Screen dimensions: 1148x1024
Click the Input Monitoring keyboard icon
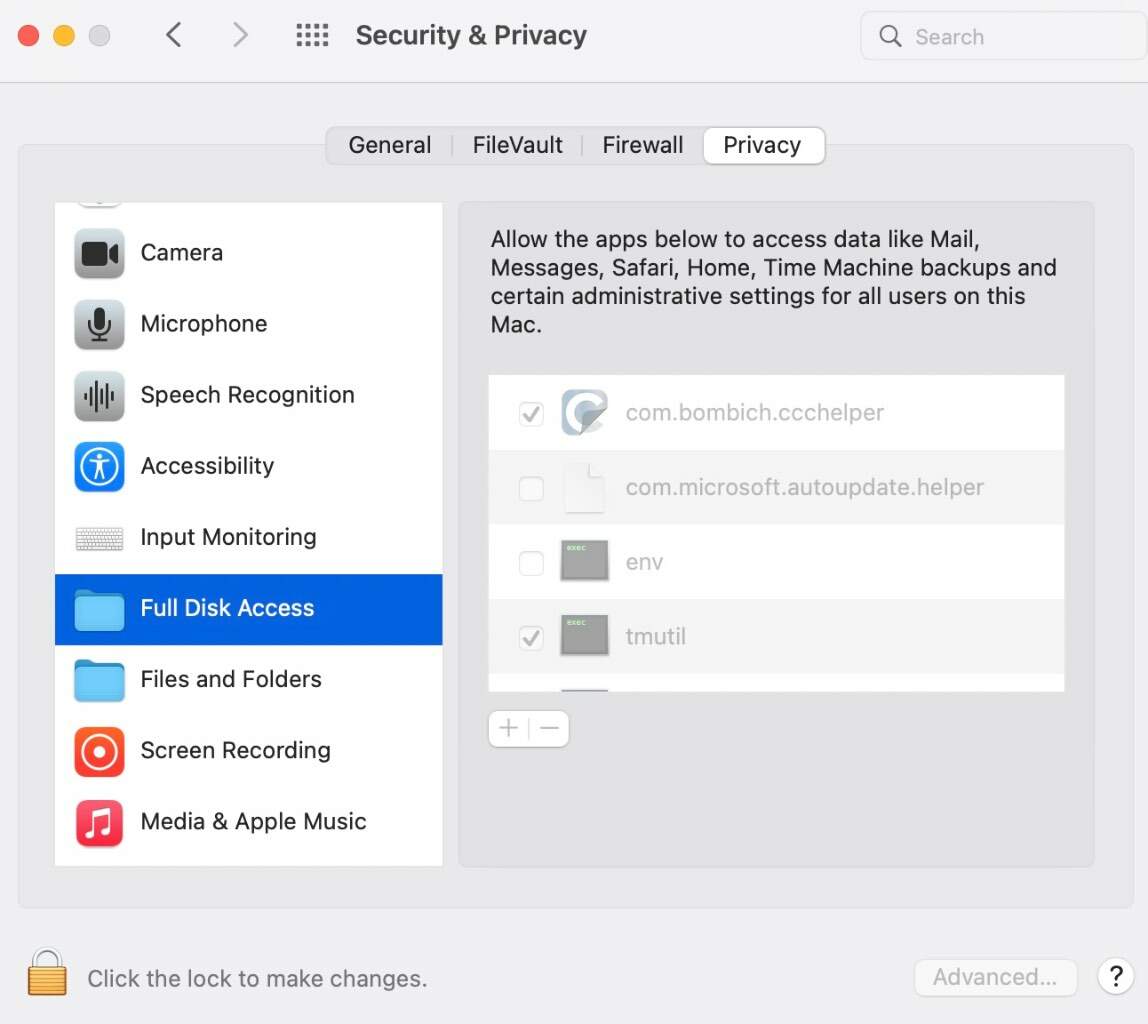point(99,538)
